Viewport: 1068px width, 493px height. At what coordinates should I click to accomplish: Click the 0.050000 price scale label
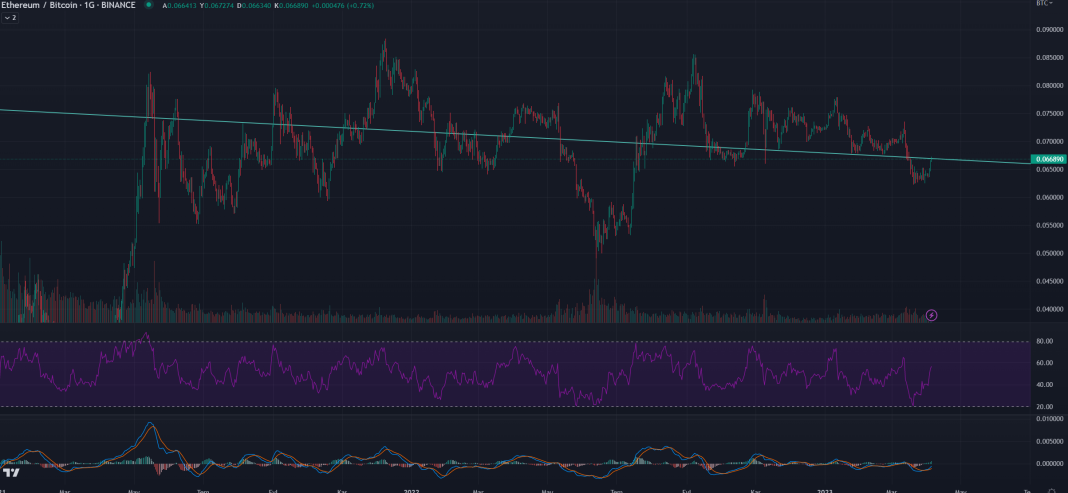(x=1049, y=253)
